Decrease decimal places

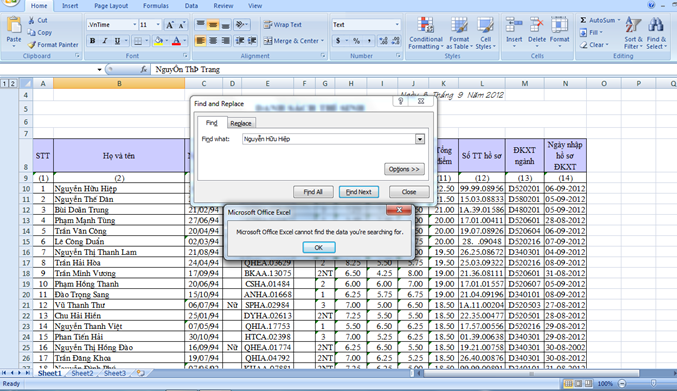[395, 41]
